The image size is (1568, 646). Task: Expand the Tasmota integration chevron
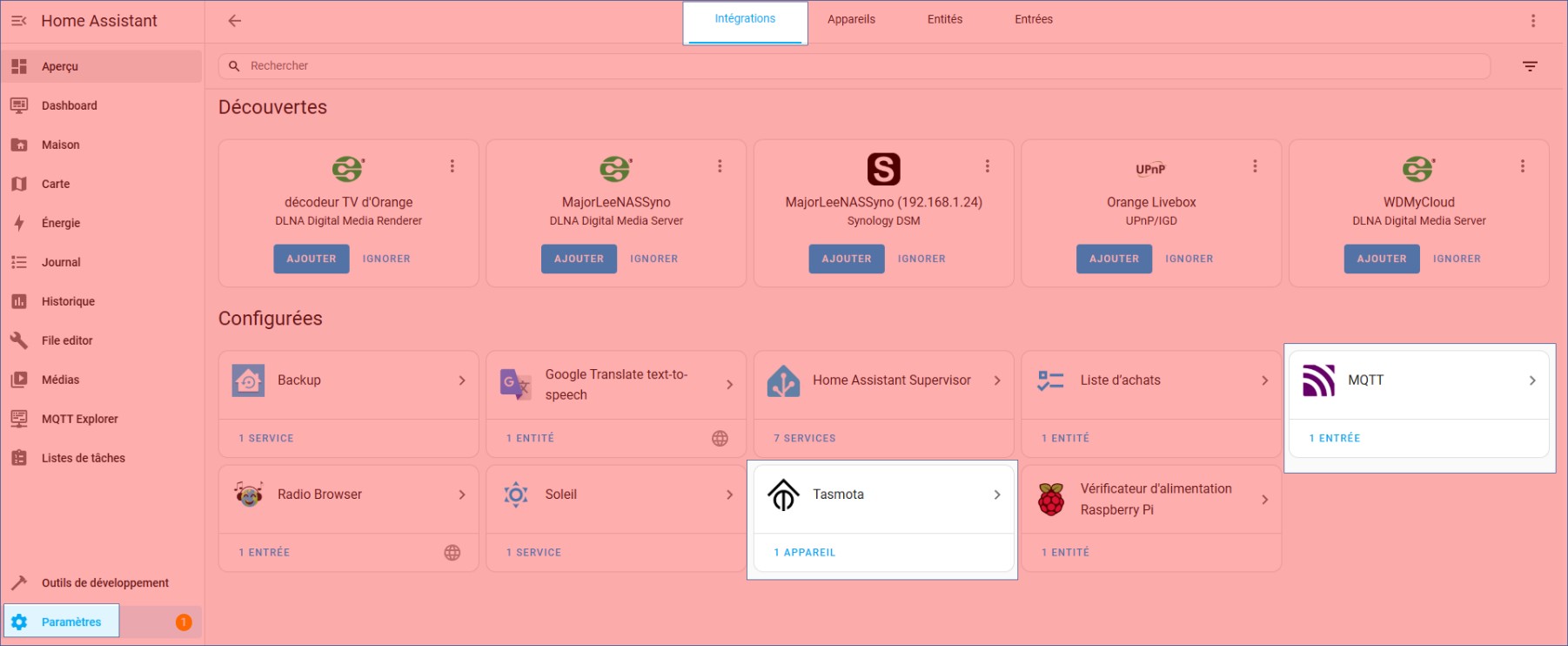pyautogui.click(x=997, y=495)
